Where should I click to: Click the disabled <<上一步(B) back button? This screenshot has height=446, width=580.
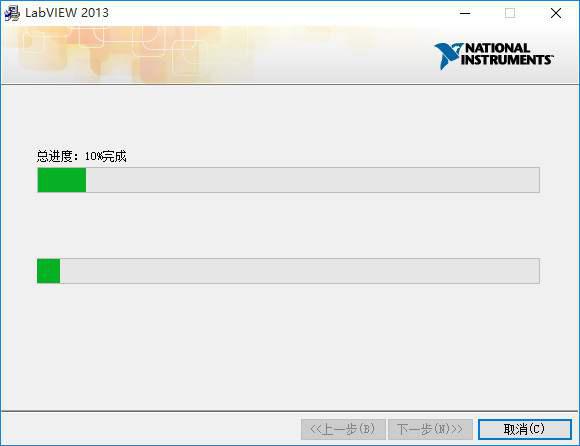[343, 429]
